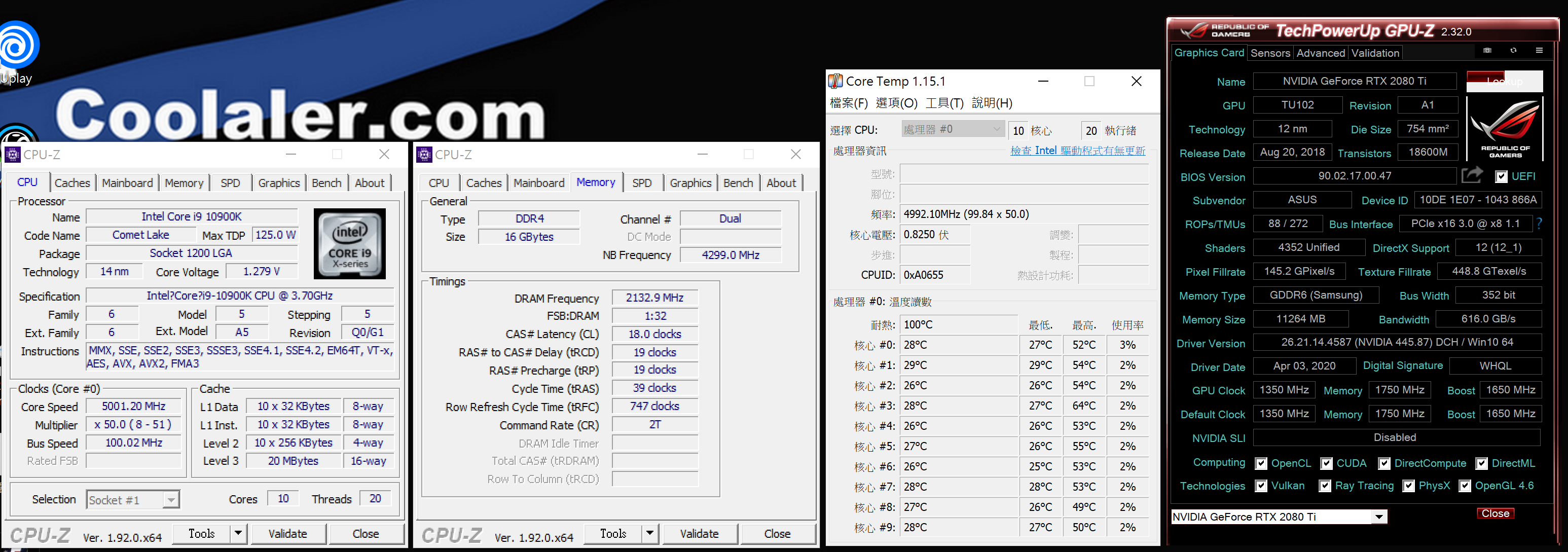Open the 選項(O) menu in Core Temp
This screenshot has height=552, width=1568.
pyautogui.click(x=896, y=103)
